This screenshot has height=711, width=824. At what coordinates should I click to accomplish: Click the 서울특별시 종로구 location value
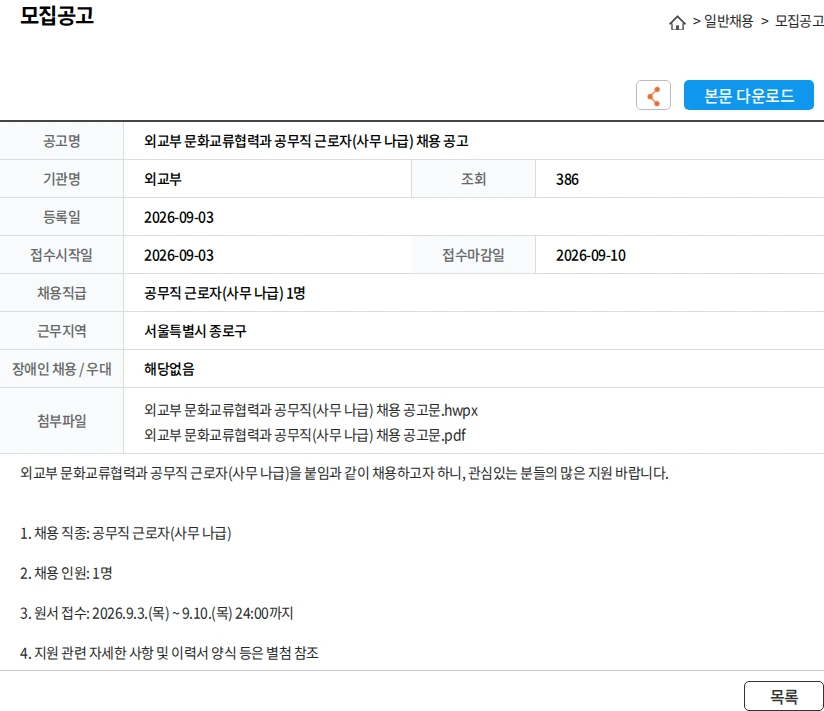coord(195,331)
